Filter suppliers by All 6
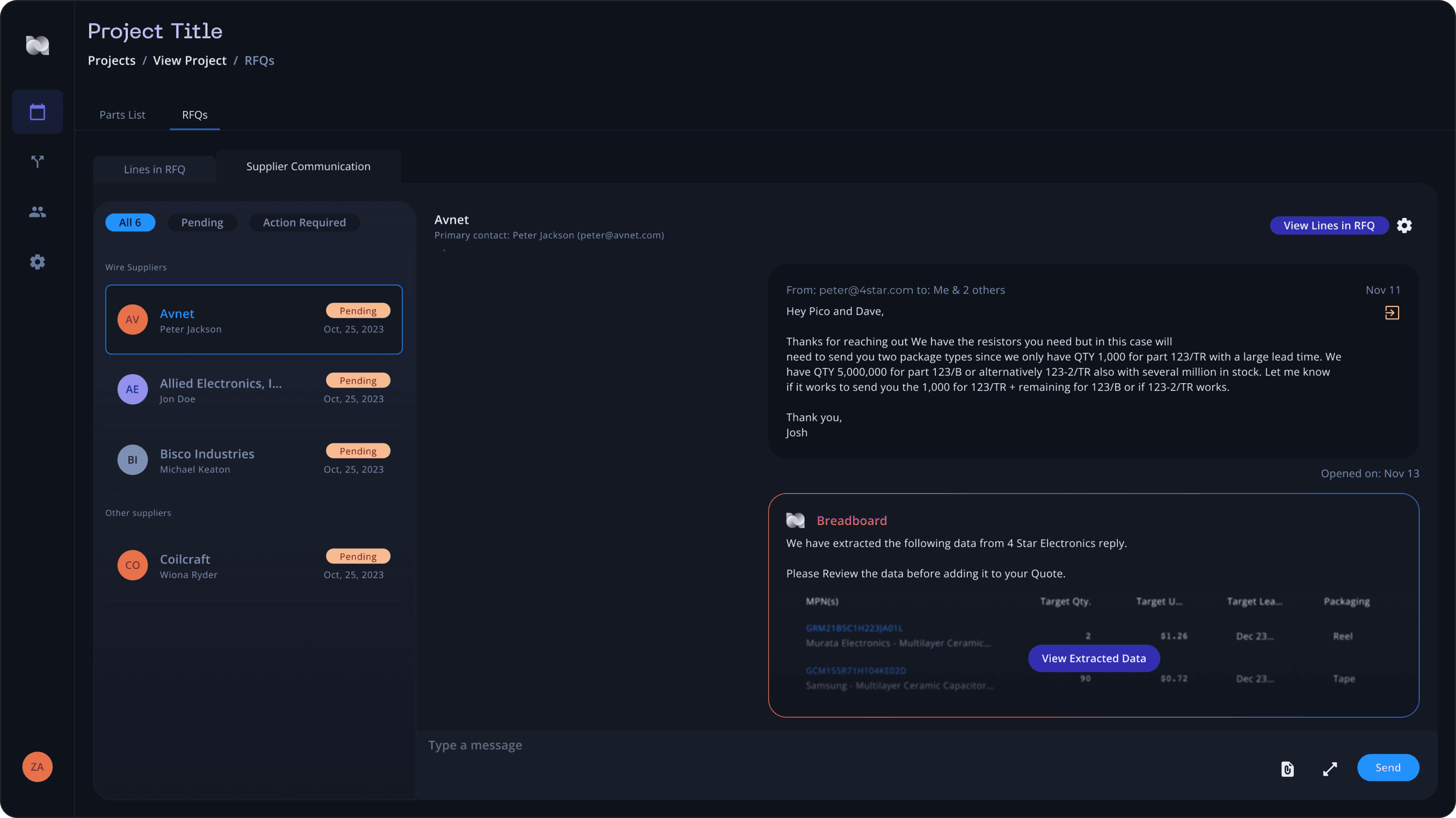The height and width of the screenshot is (818, 1456). tap(130, 223)
